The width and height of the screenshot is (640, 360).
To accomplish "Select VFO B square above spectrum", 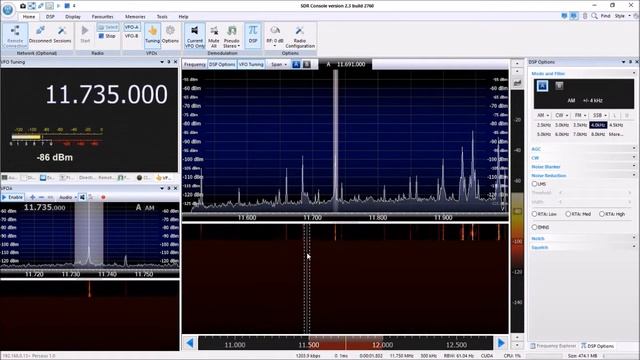I will point(307,64).
